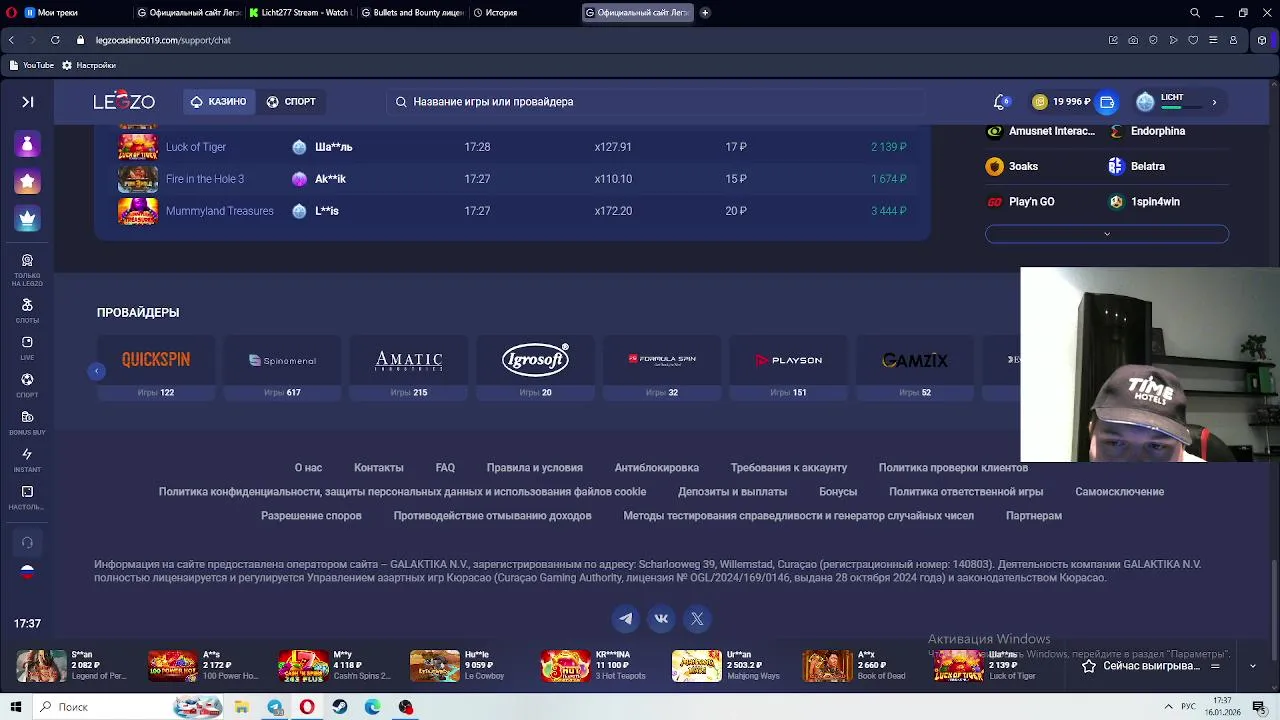Image resolution: width=1280 pixels, height=720 pixels.
Task: Open 'Депозиты и выплаты' footer link
Action: tap(732, 492)
